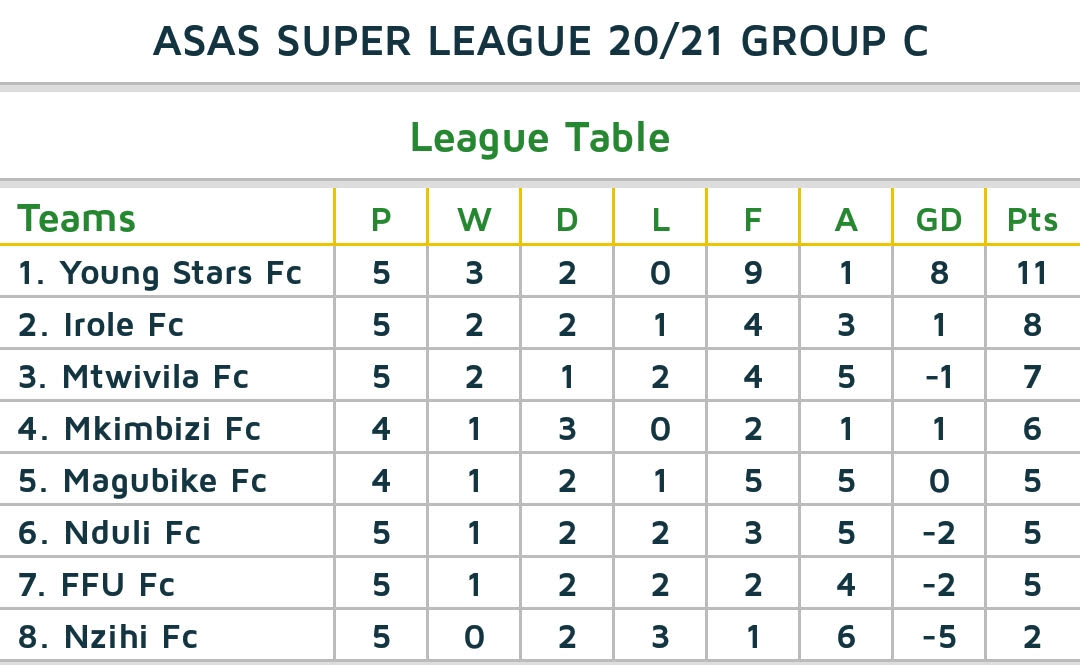Sort by the Teams column header

[77, 218]
